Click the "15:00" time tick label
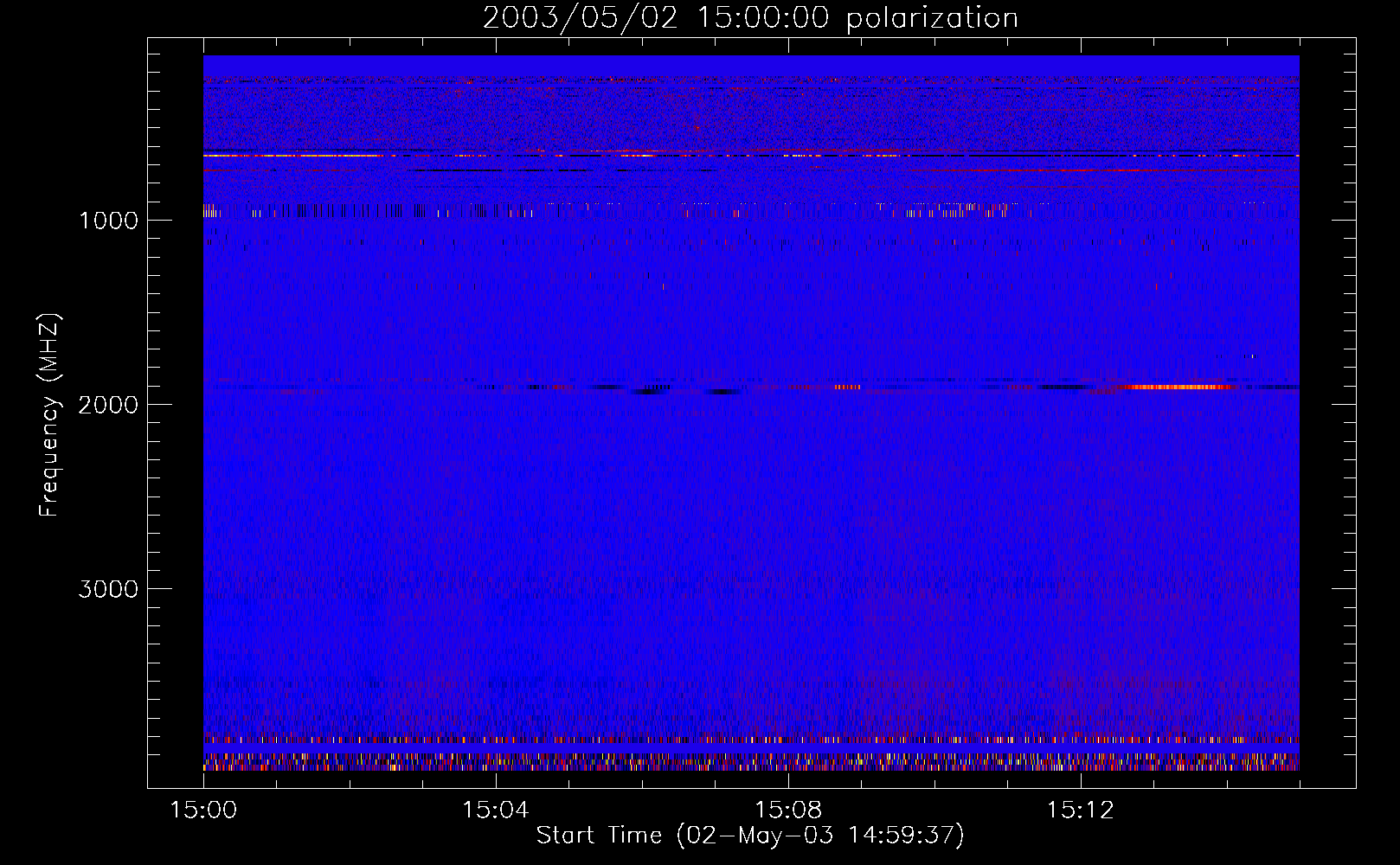Screen dimensions: 1400x865 pos(203,810)
